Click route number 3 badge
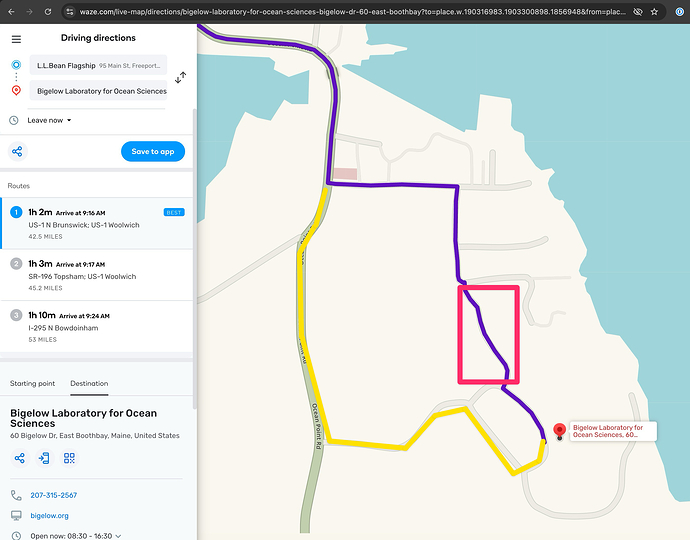 click(16, 315)
